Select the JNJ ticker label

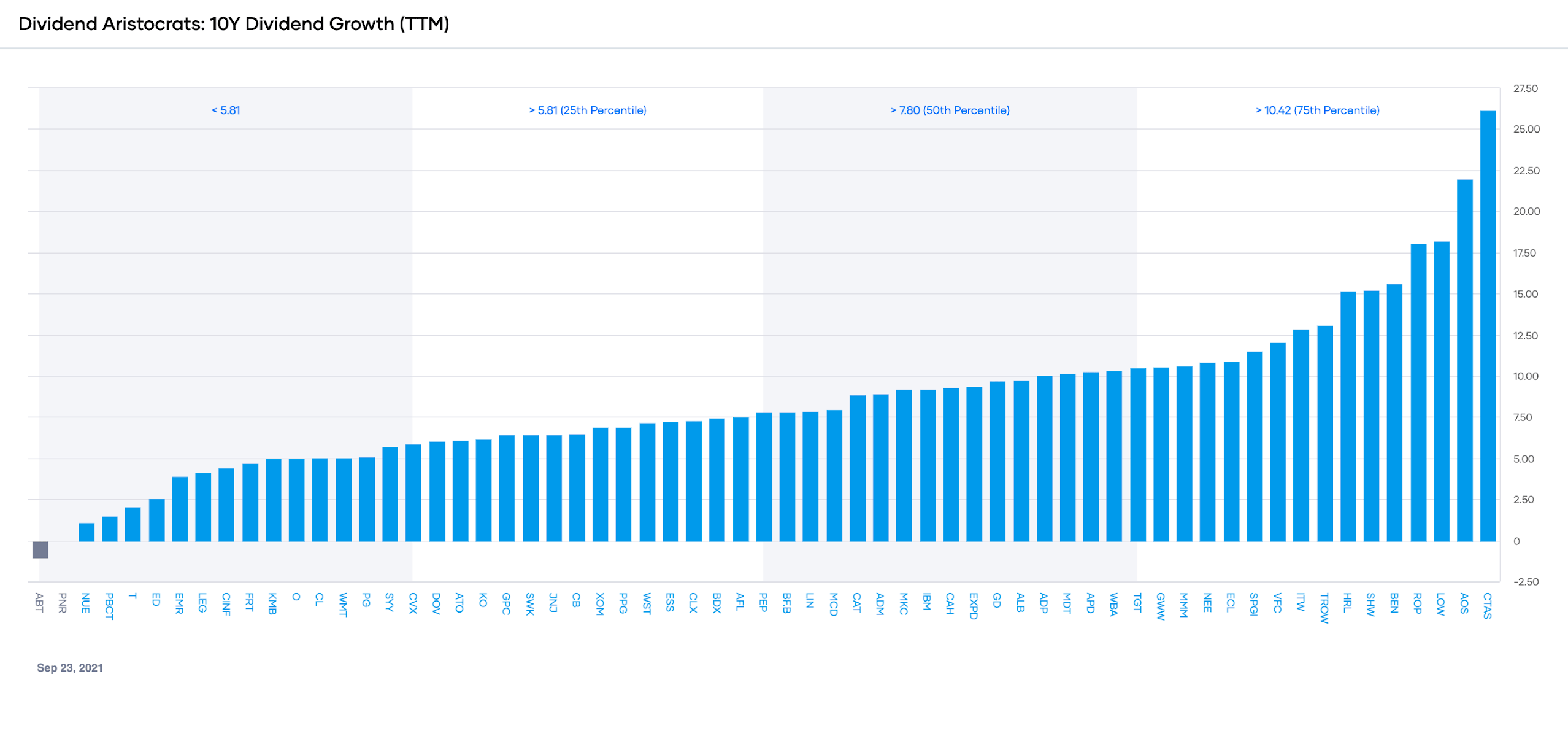point(552,603)
